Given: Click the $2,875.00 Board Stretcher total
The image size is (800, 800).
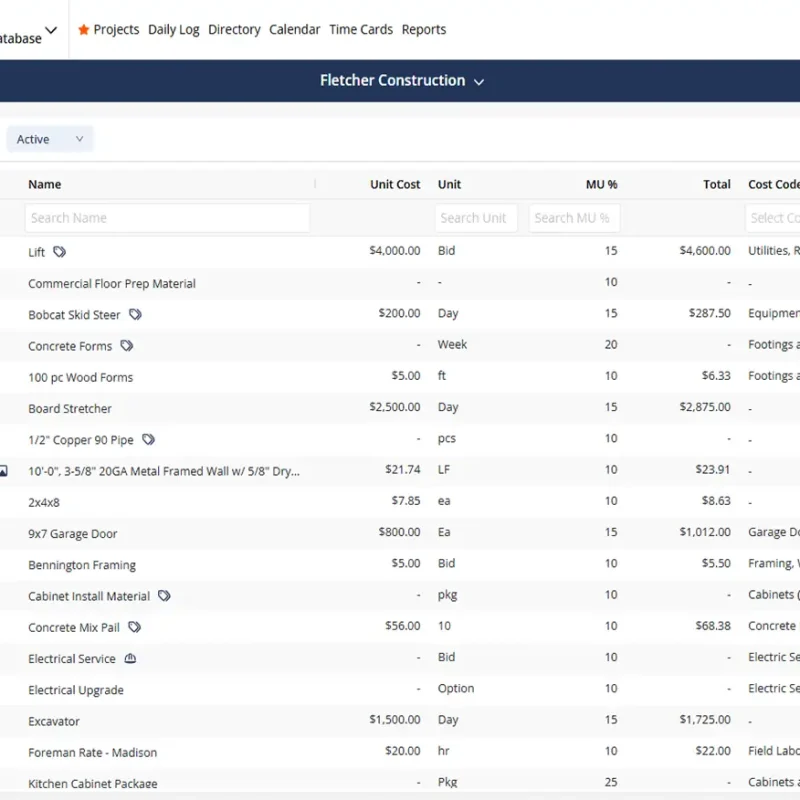Looking at the screenshot, I should click(705, 407).
